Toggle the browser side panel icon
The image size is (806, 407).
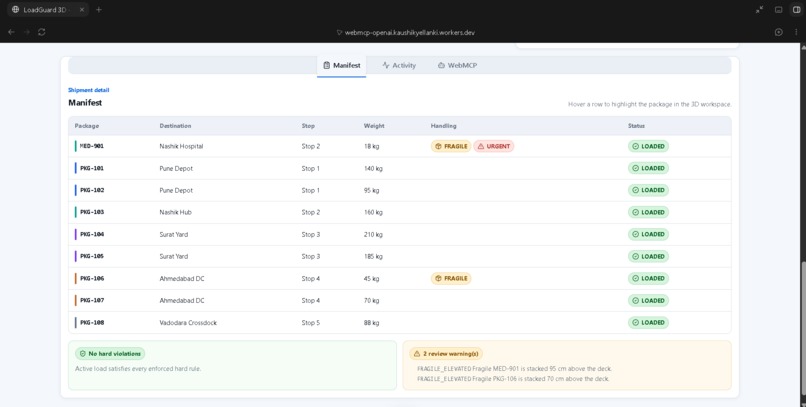pos(796,10)
